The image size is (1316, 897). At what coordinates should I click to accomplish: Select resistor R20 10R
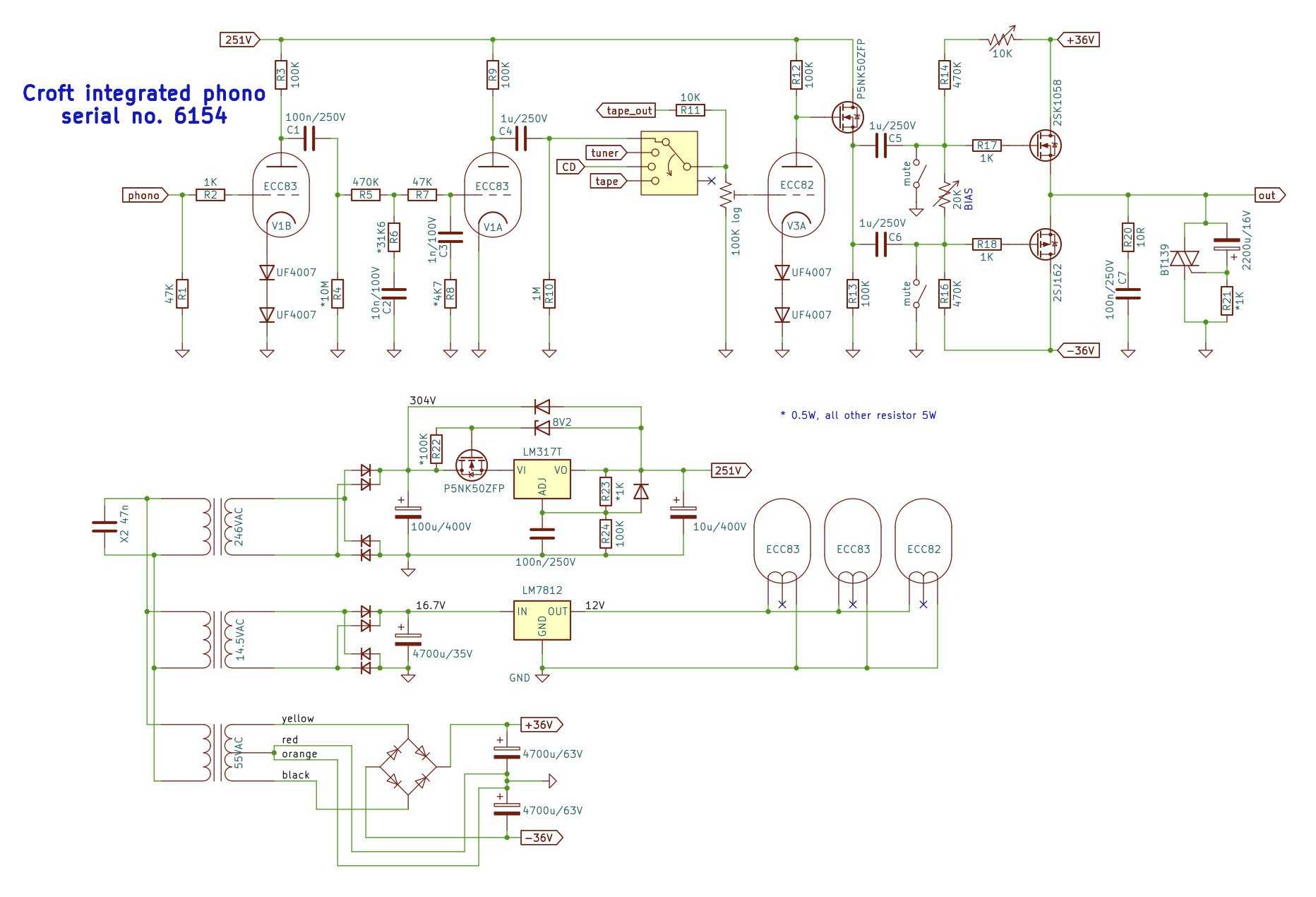[x=1128, y=237]
